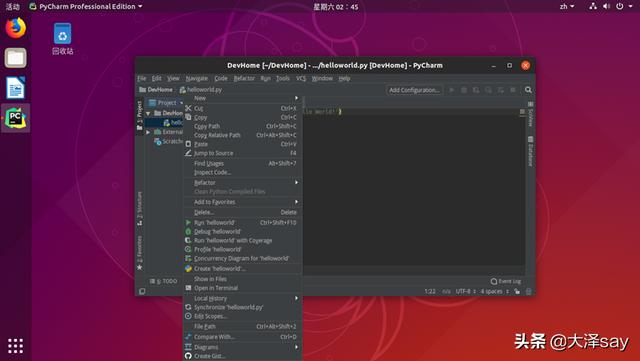Choose Cut in context menu

coord(243,108)
